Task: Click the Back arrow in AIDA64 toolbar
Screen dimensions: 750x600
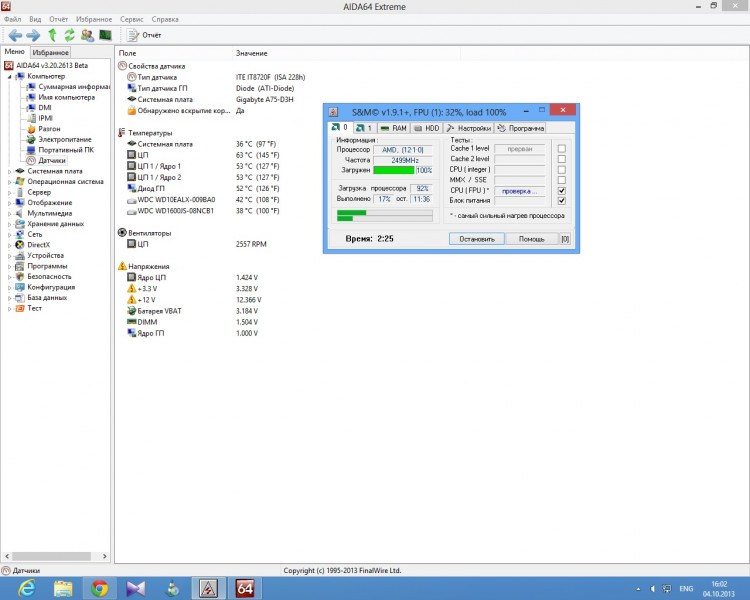Action: click(x=15, y=35)
